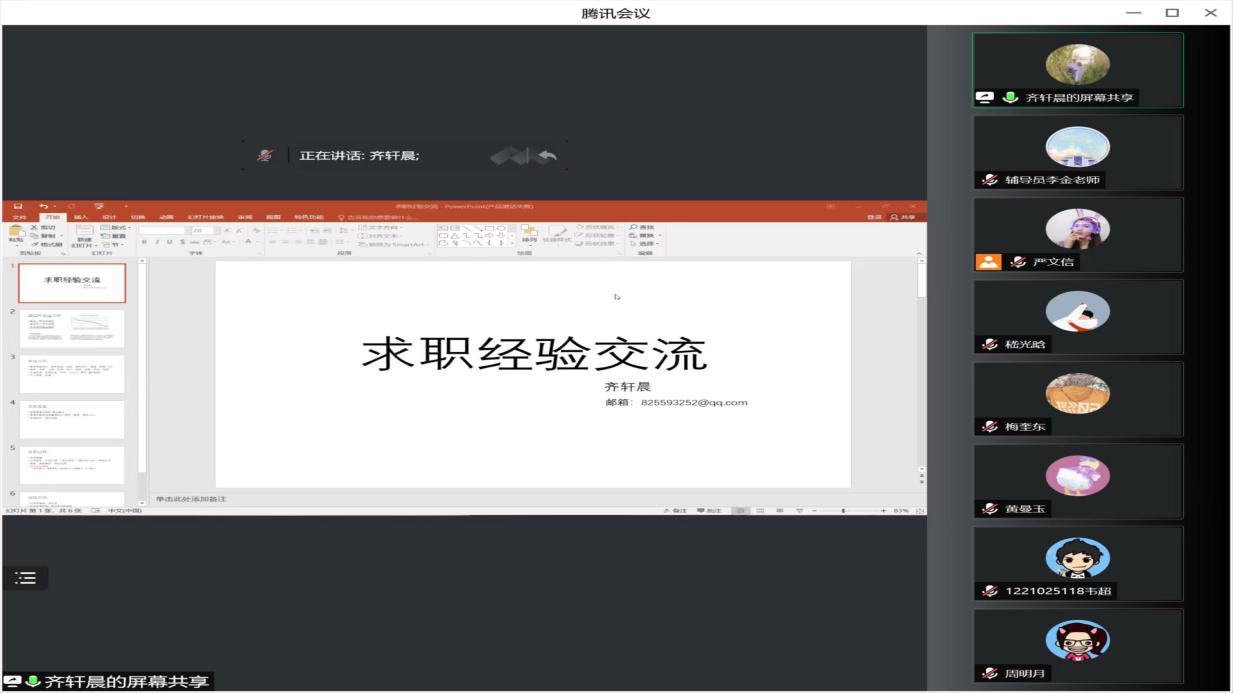The width and height of the screenshot is (1233, 693).
Task: Toggle bold formatting in font group
Action: pyautogui.click(x=144, y=242)
